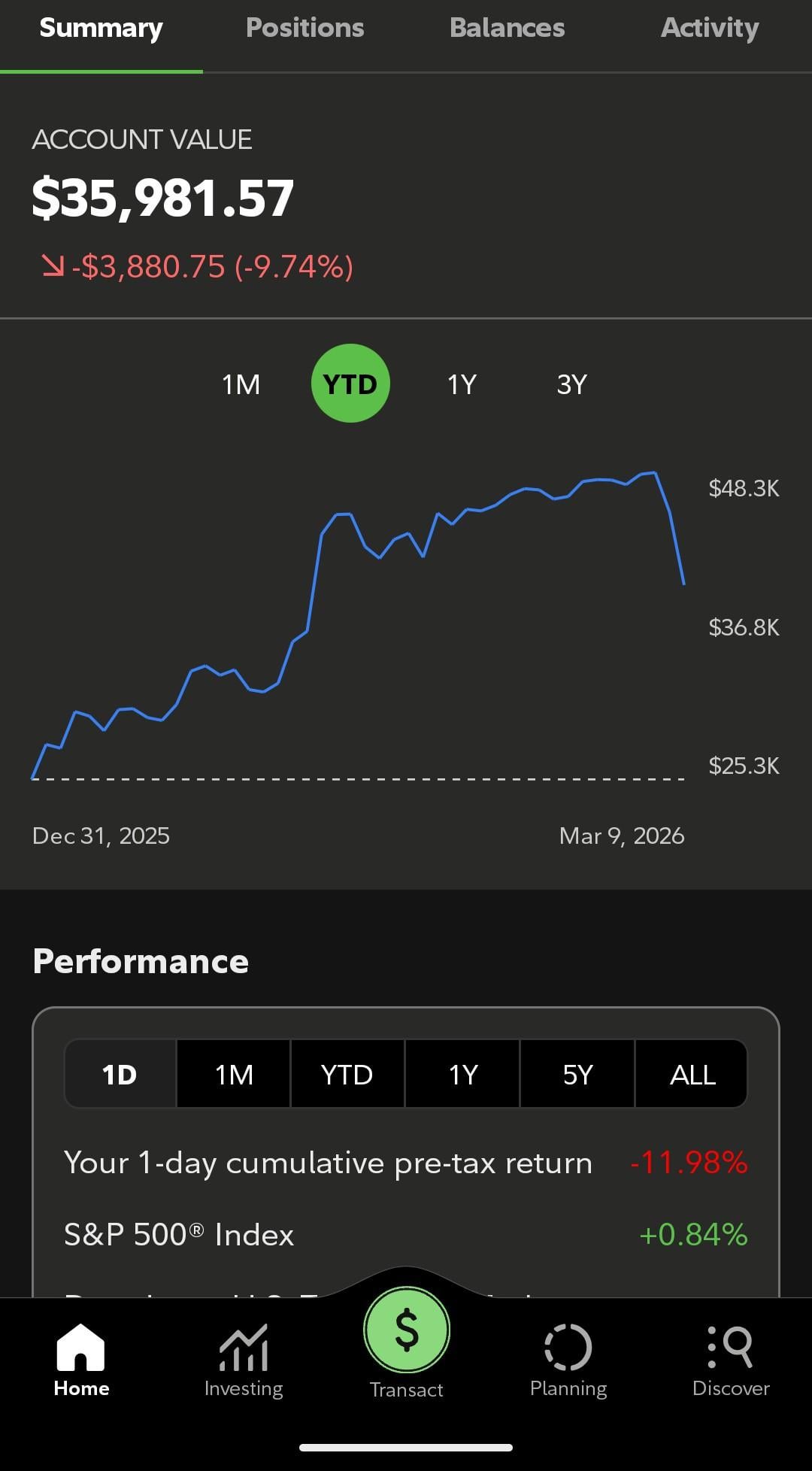
Task: Select 1D performance period
Action: point(120,1075)
